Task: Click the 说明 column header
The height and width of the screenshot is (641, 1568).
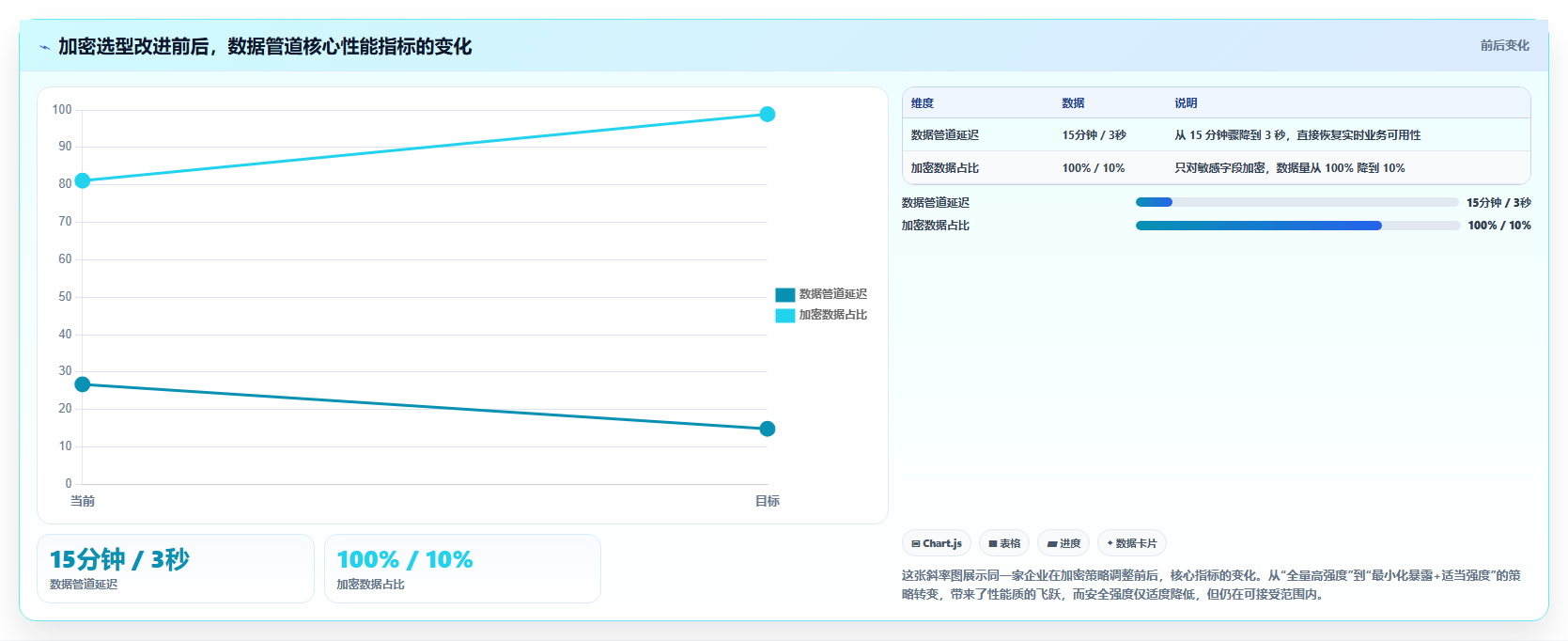Action: 1186,103
